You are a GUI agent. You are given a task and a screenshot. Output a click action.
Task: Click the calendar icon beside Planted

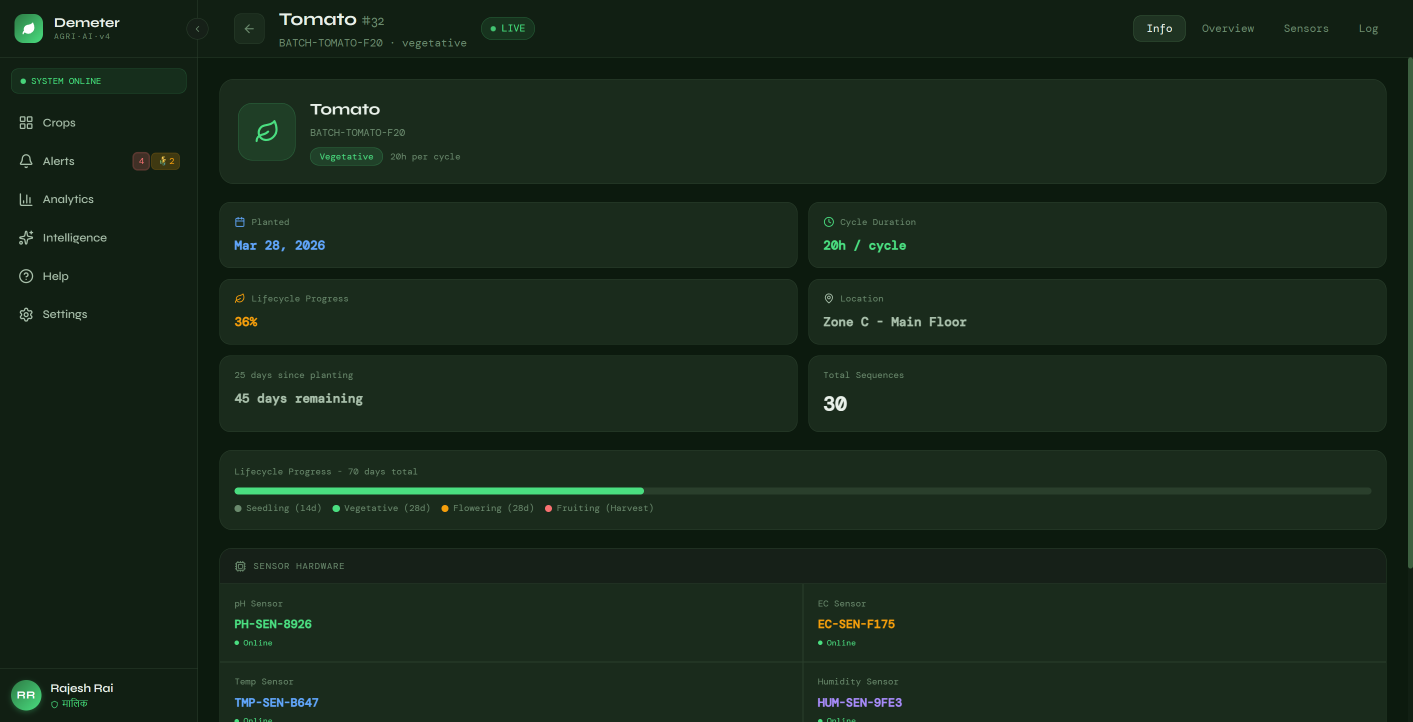pos(240,222)
